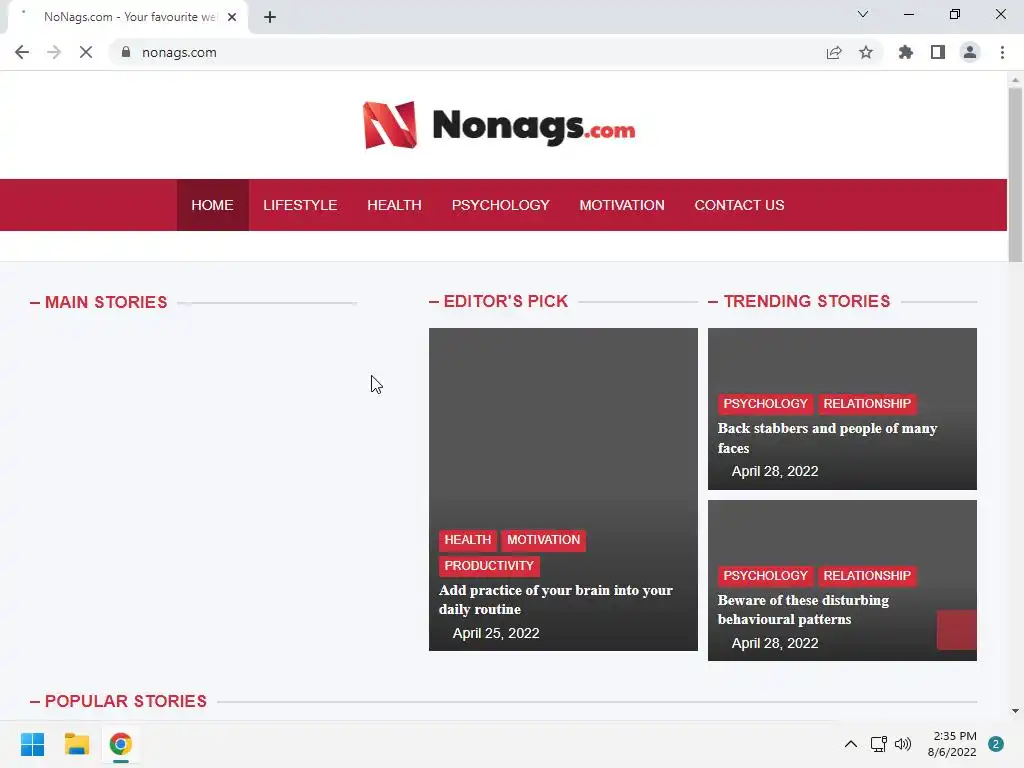The height and width of the screenshot is (768, 1024).
Task: Click the NoNags.com browser tab
Action: [x=127, y=17]
